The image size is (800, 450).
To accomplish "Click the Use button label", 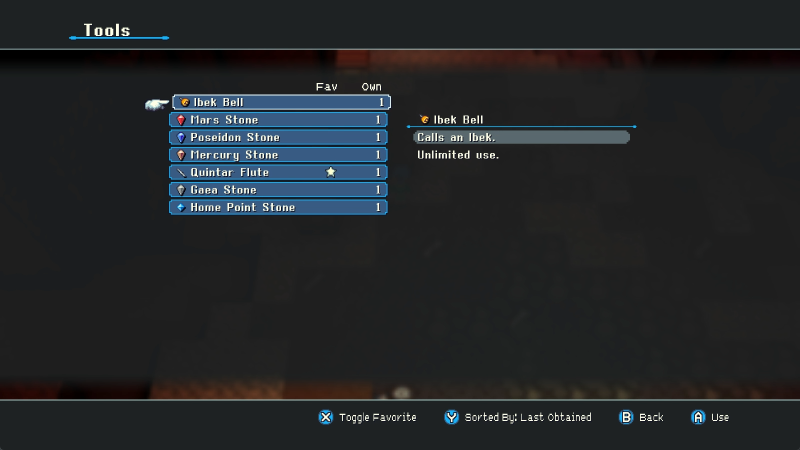I will tap(720, 417).
